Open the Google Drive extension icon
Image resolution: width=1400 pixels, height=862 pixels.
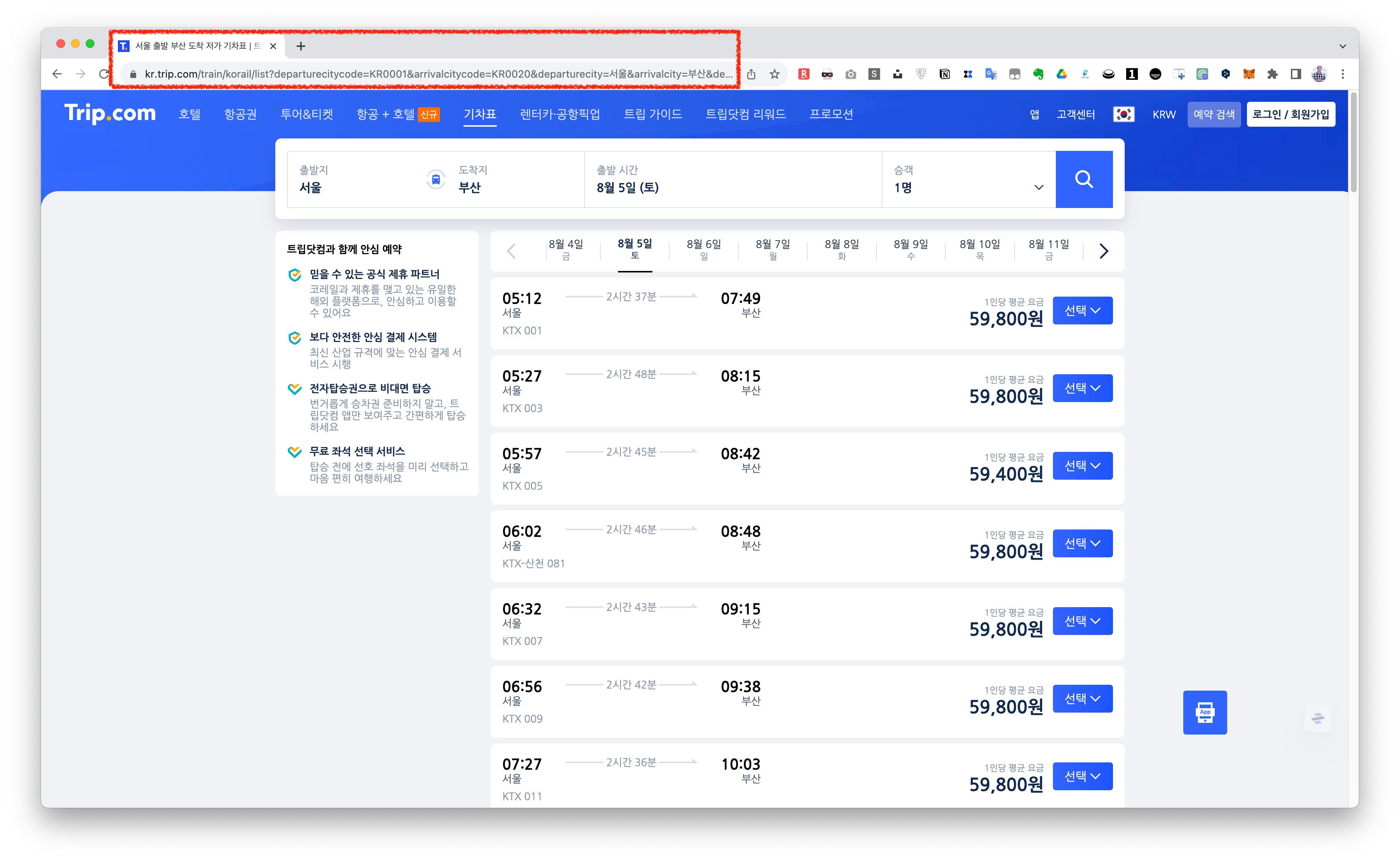(x=1061, y=74)
